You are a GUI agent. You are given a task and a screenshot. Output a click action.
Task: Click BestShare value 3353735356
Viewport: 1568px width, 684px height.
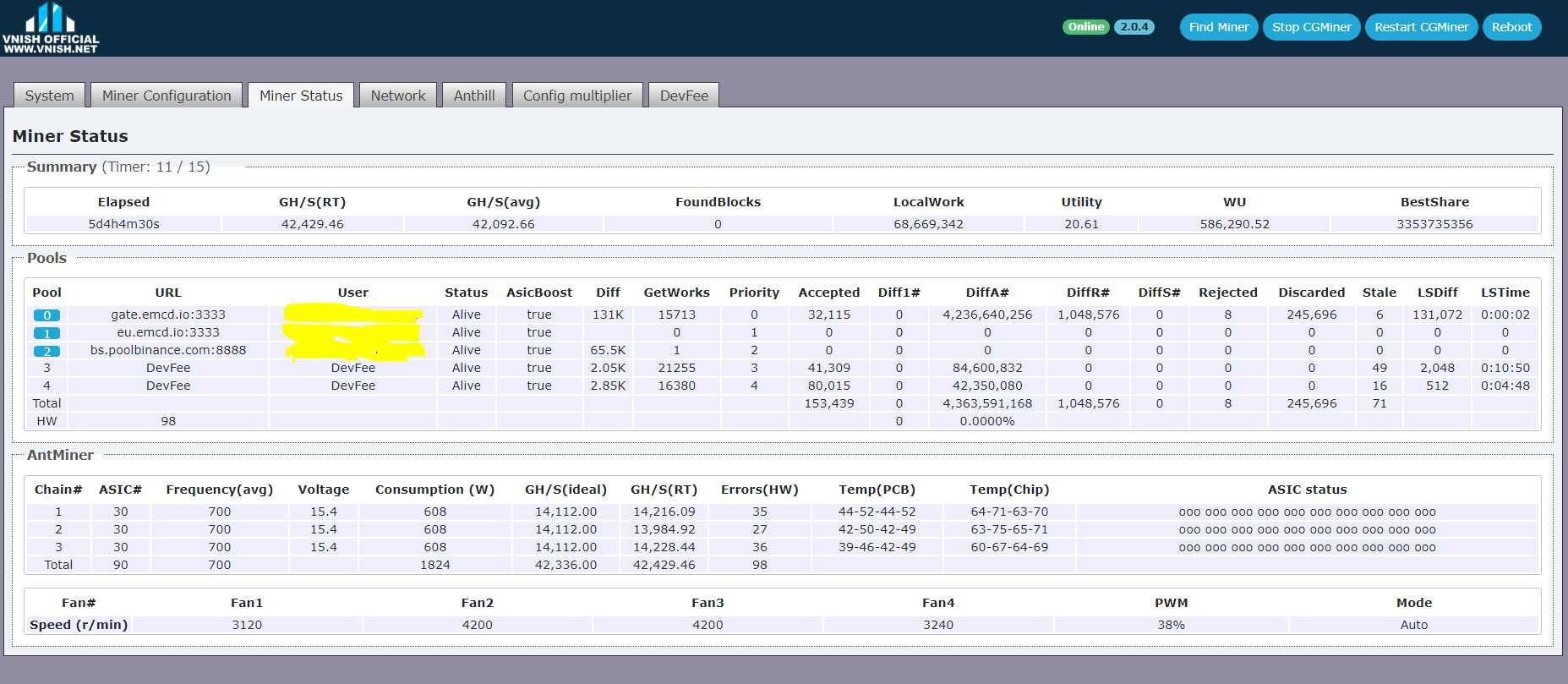click(x=1434, y=224)
